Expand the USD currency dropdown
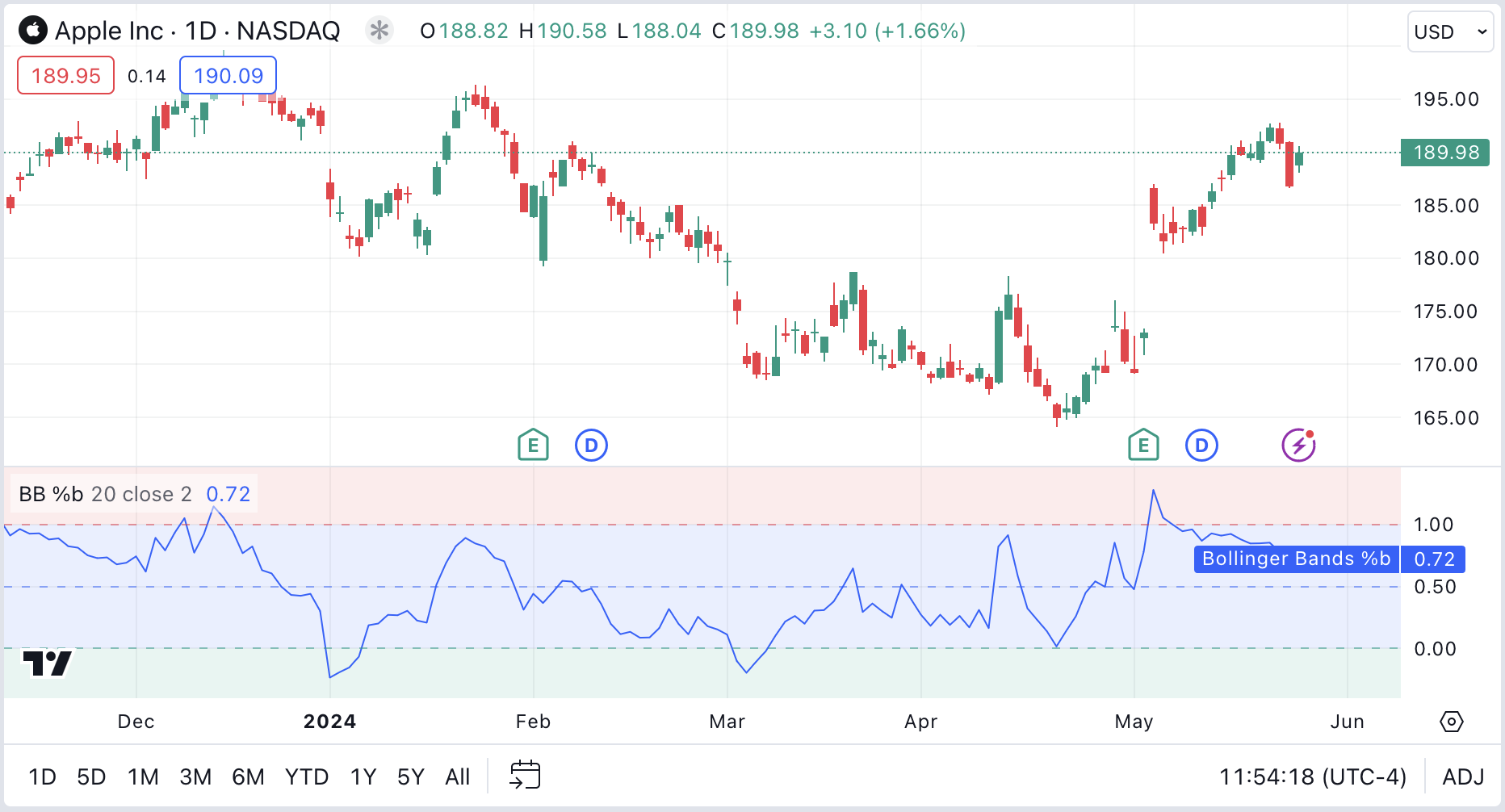The image size is (1505, 812). point(1450,32)
